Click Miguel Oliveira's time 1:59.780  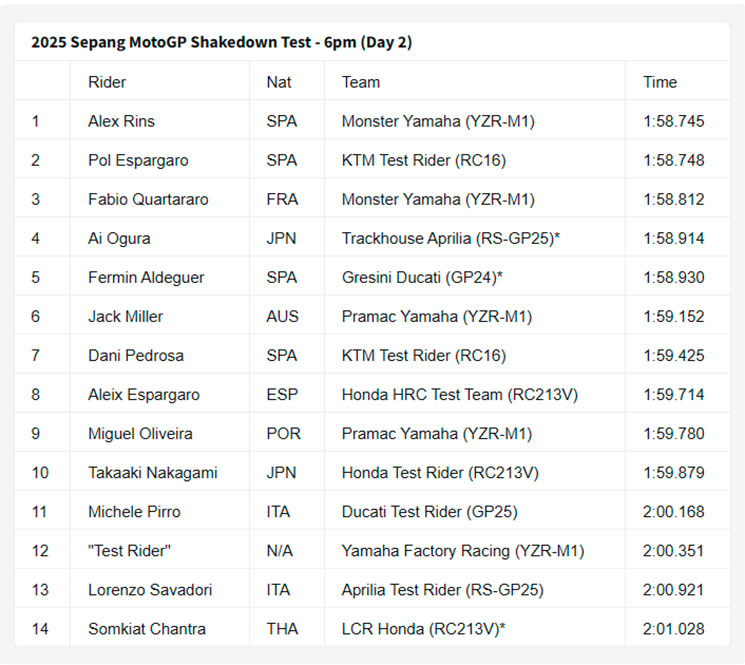click(x=673, y=433)
